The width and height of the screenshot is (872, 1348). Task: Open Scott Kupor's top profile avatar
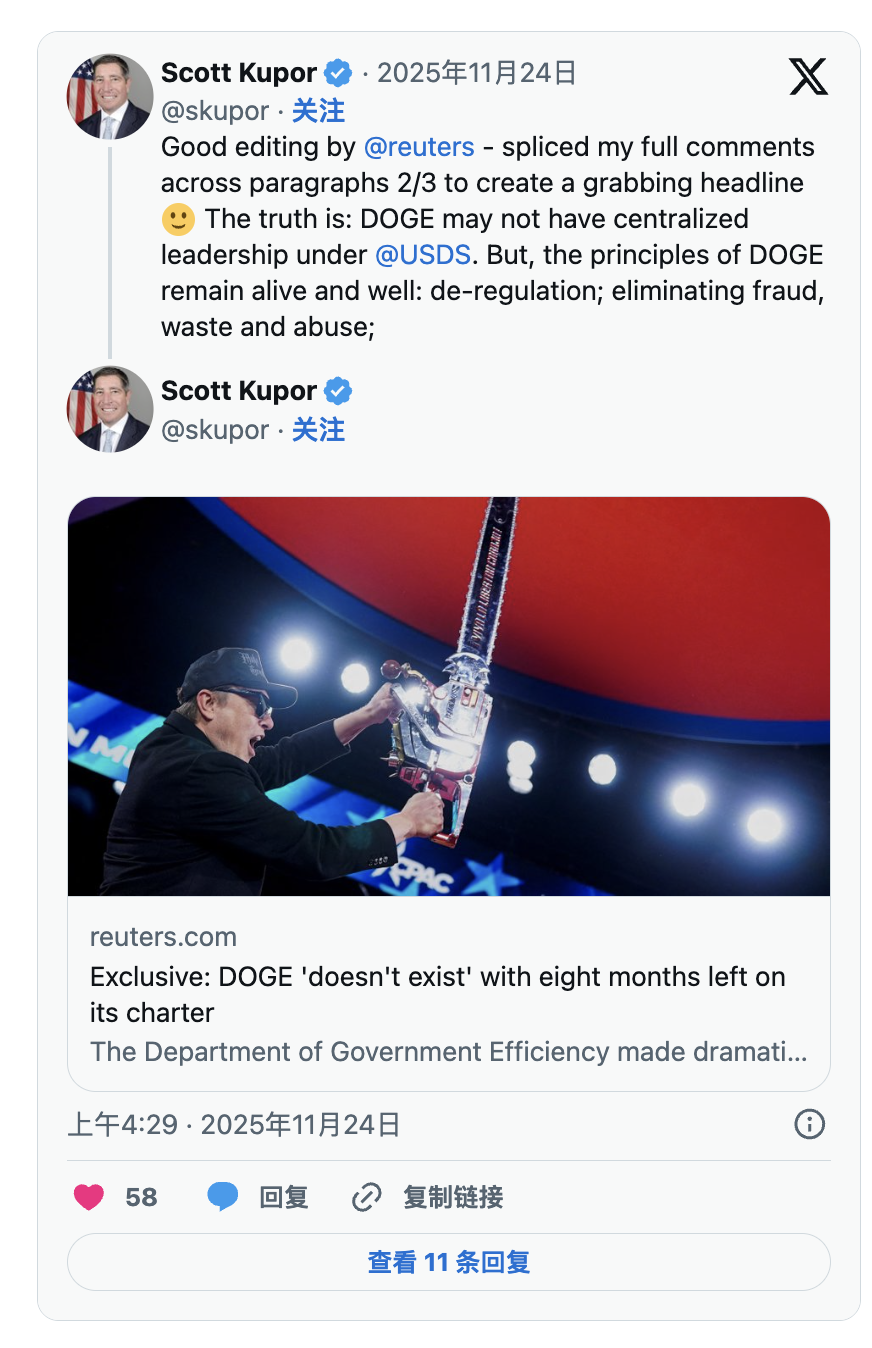click(110, 96)
